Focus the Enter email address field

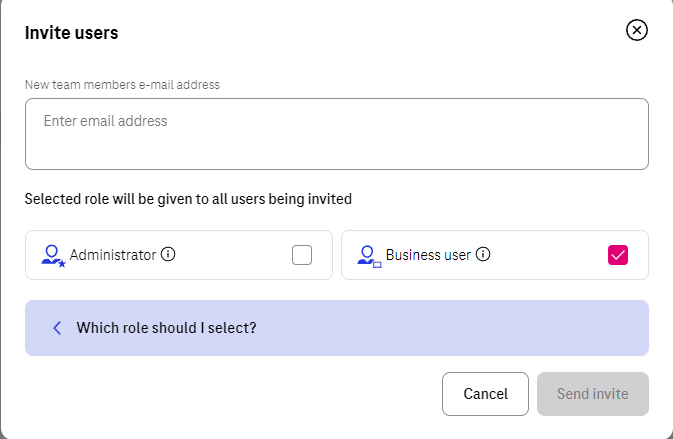(337, 134)
